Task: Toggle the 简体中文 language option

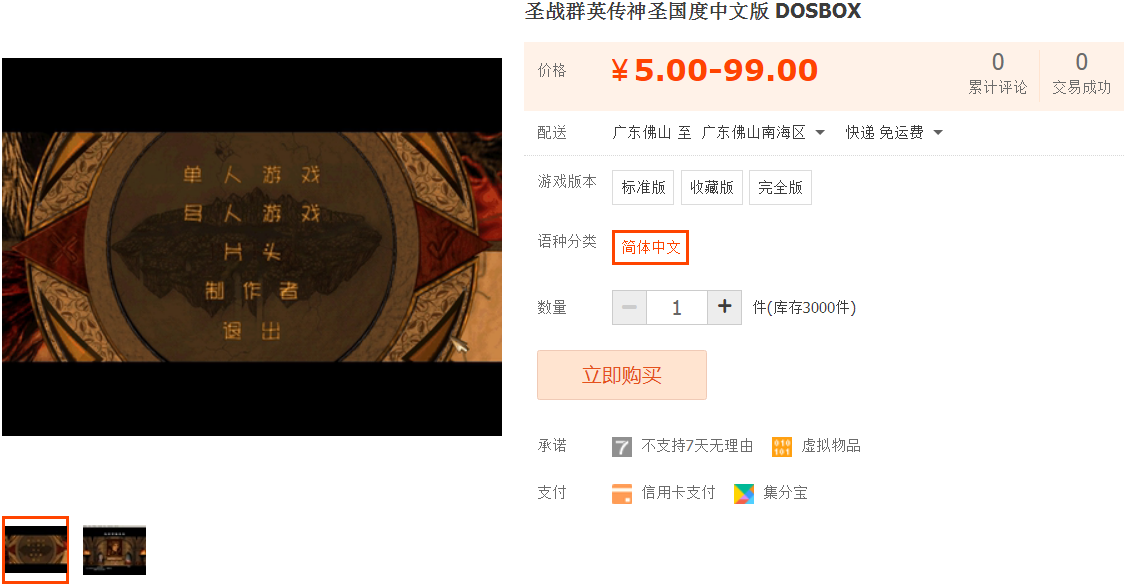Action: click(651, 248)
